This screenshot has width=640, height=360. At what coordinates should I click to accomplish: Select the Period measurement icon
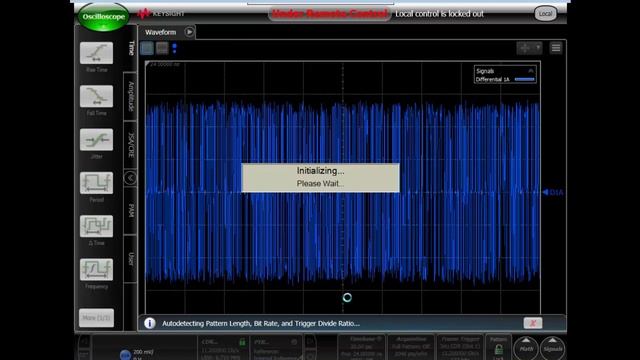96,183
